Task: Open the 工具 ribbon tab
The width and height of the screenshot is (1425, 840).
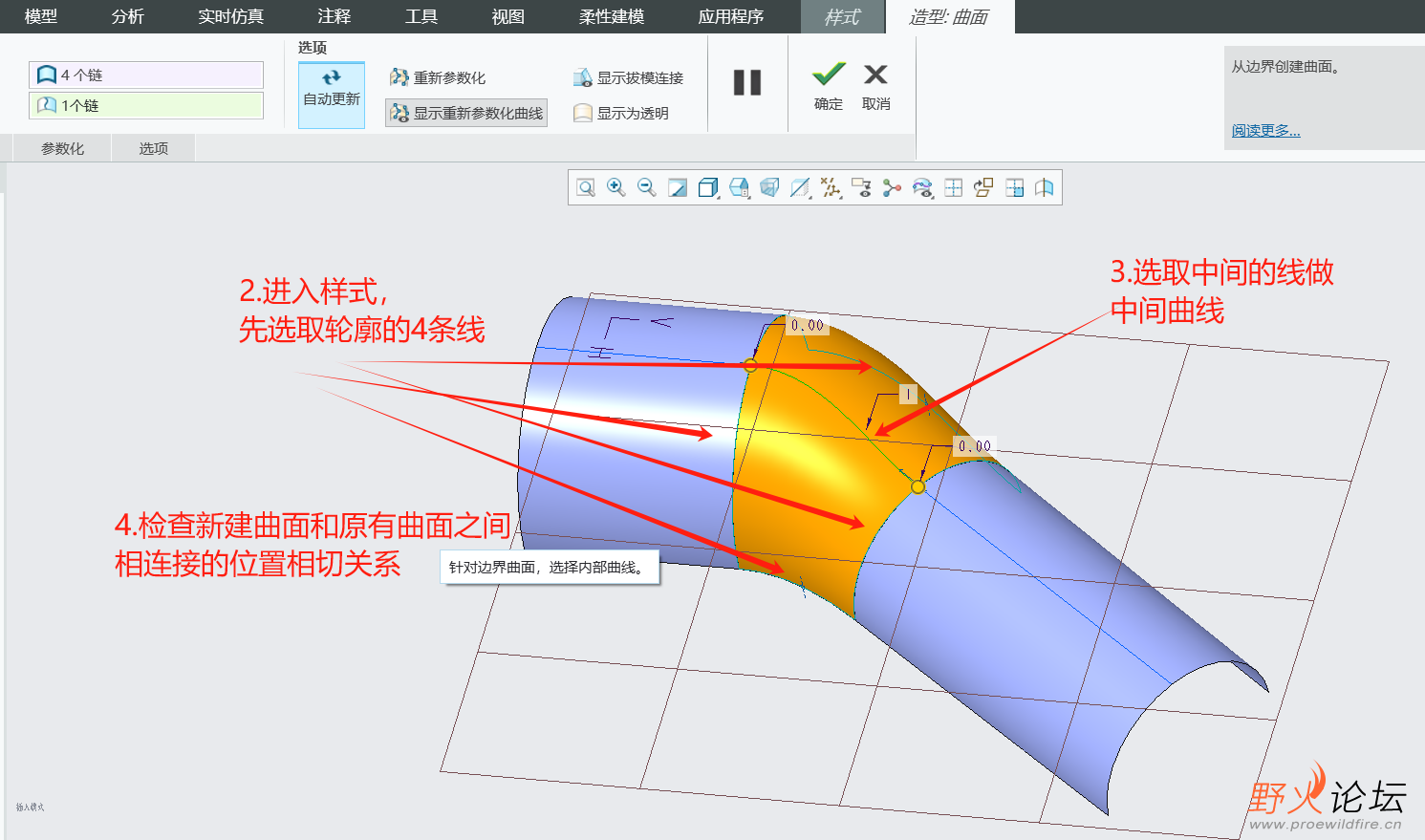Action: tap(421, 16)
